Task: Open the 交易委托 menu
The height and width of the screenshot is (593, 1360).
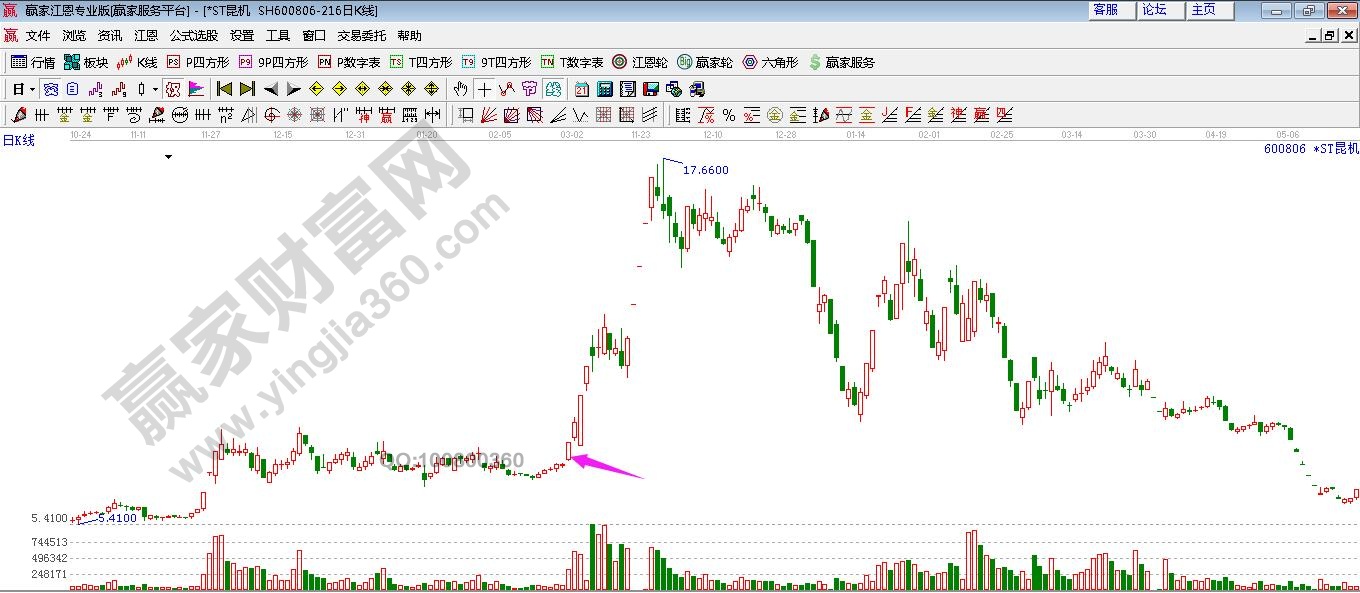Action: point(361,35)
